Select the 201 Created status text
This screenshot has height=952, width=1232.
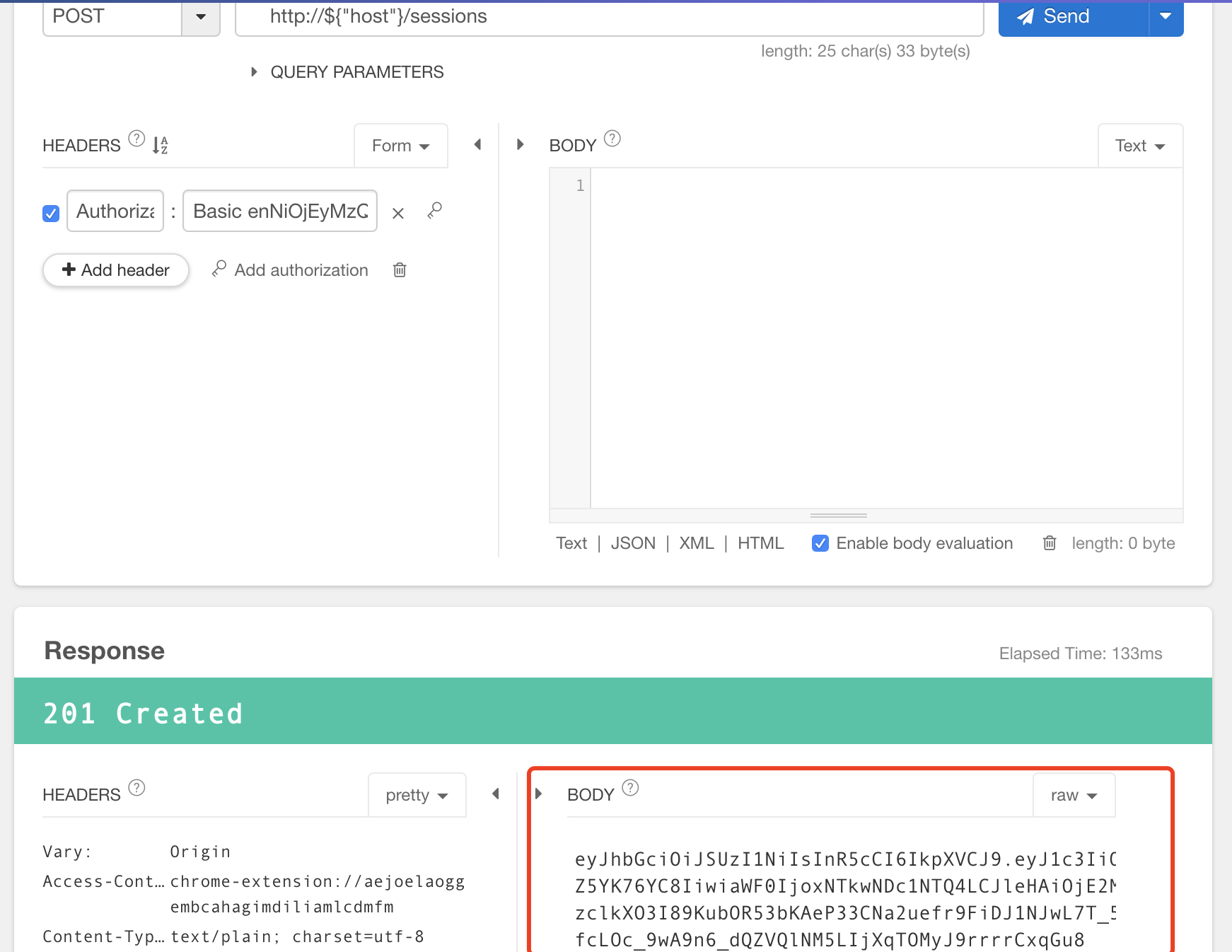click(144, 714)
